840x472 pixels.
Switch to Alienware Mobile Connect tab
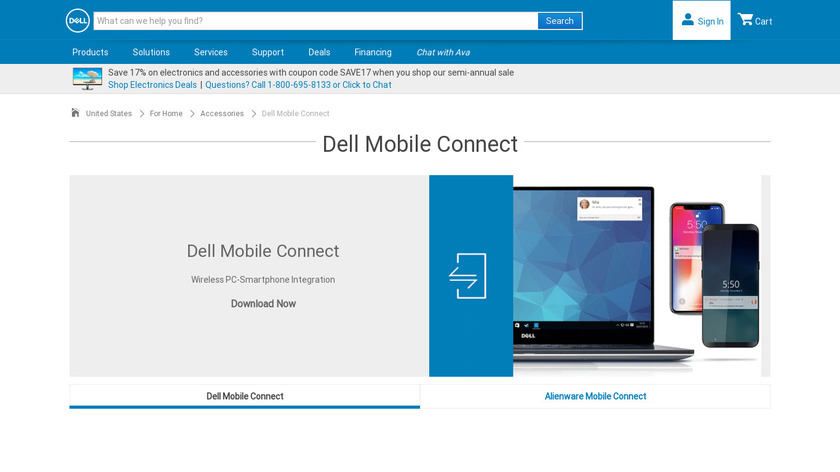click(x=595, y=396)
